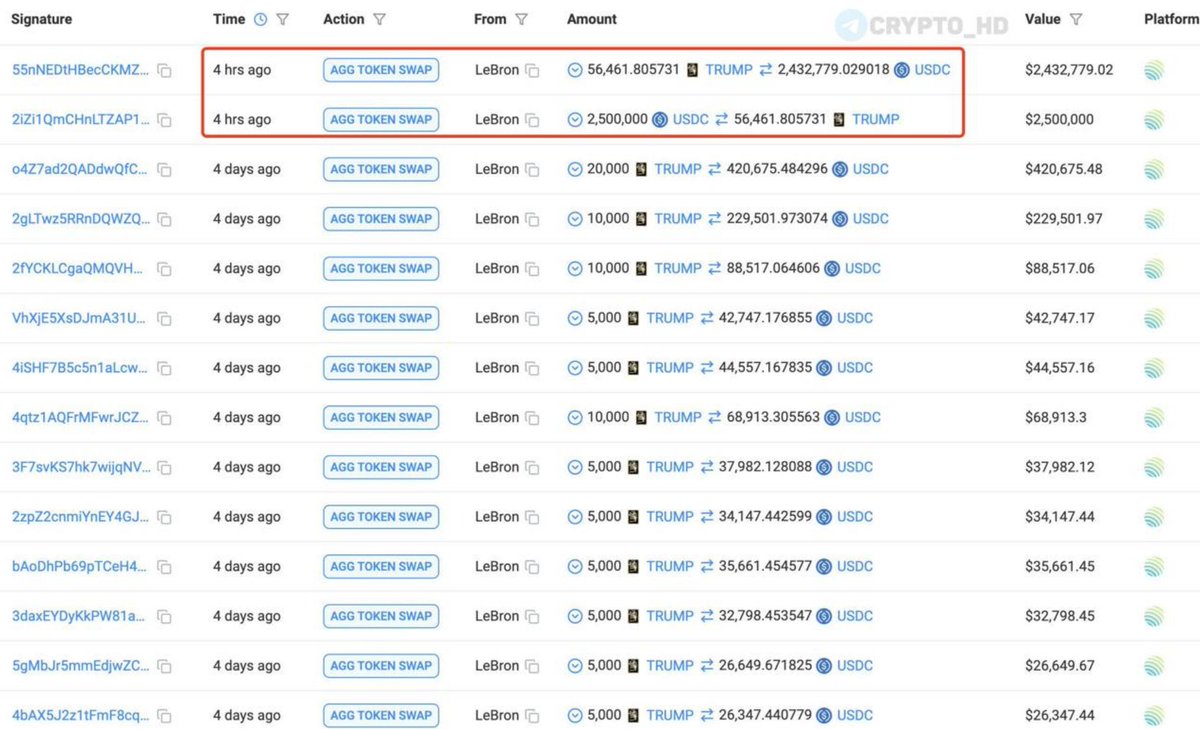
Task: Copy signature 2zpZ2cnmiYnEY4GJ...
Action: (x=164, y=518)
